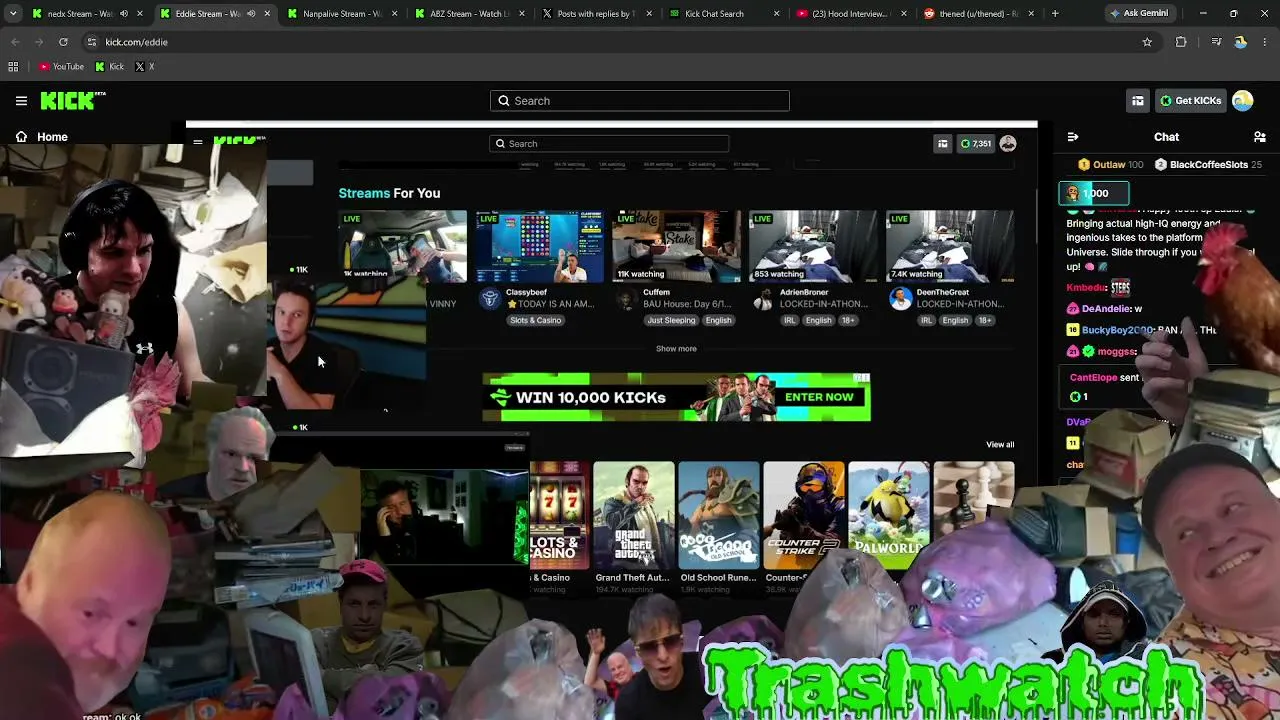Click the Outlaw top gifter entry
The width and height of the screenshot is (1280, 720).
(x=1110, y=165)
